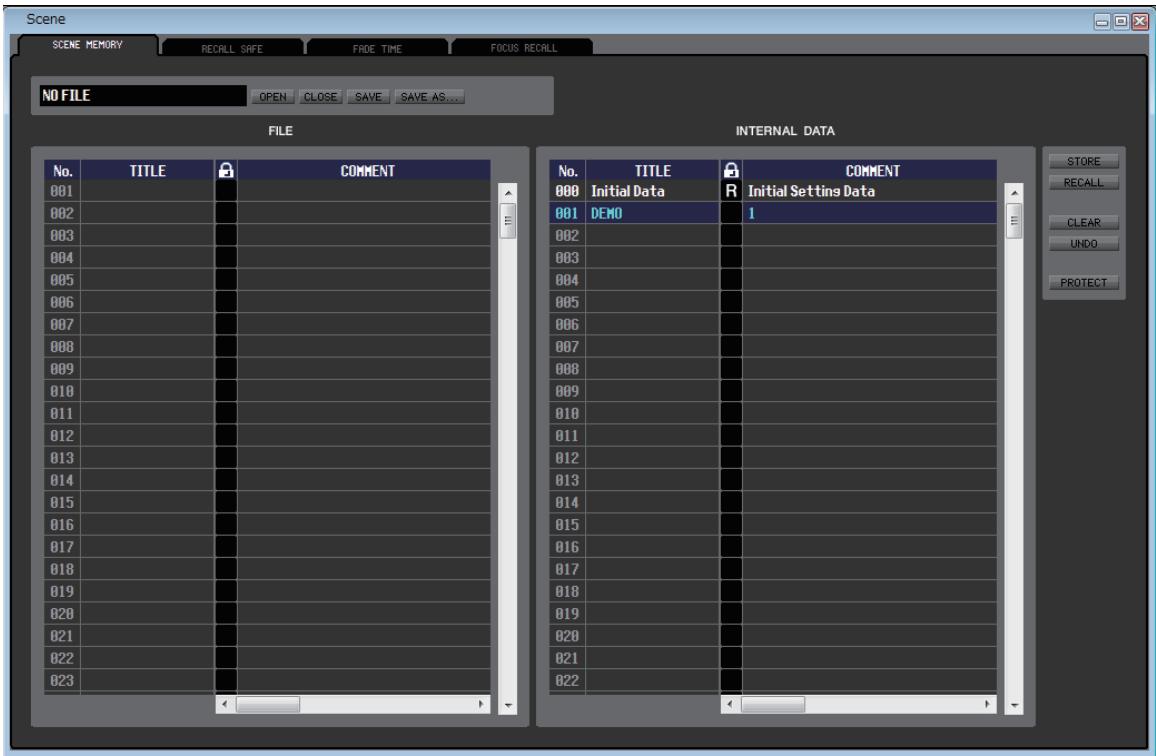This screenshot has height=756, width=1156.
Task: Select FILE scene number 008
Action: (62, 347)
